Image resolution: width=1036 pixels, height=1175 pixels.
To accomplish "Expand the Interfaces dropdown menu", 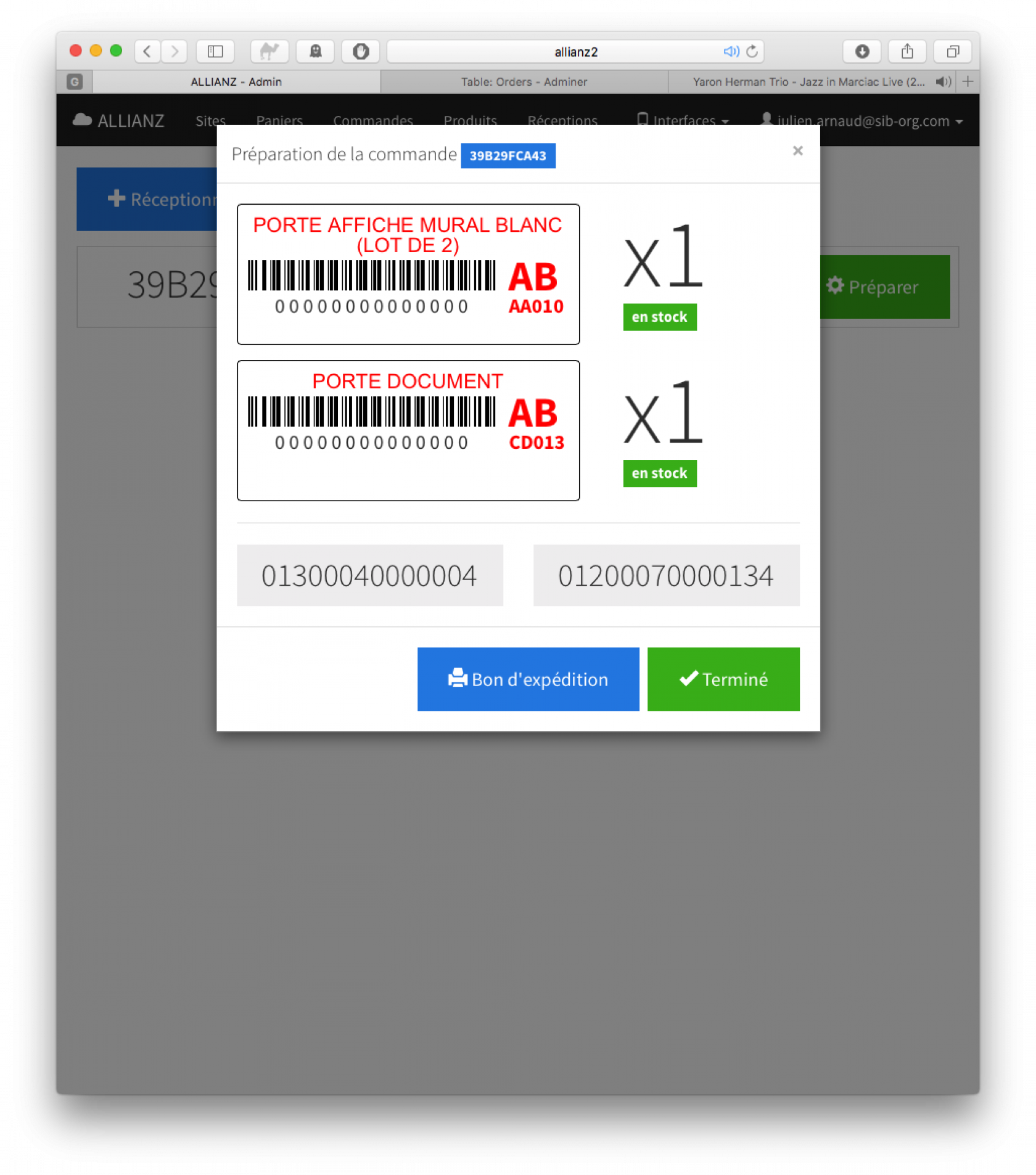I will pos(683,121).
